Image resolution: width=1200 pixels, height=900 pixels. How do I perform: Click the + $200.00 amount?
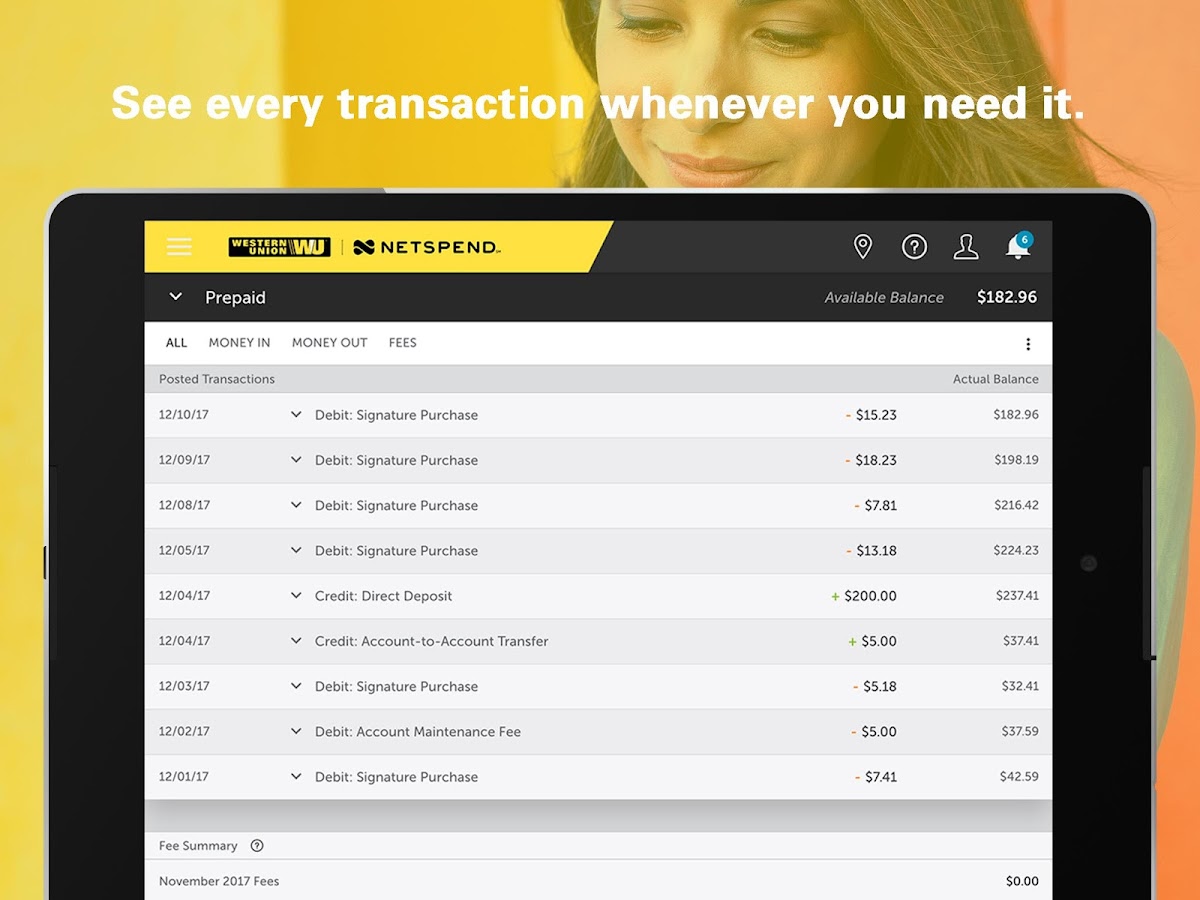point(864,596)
